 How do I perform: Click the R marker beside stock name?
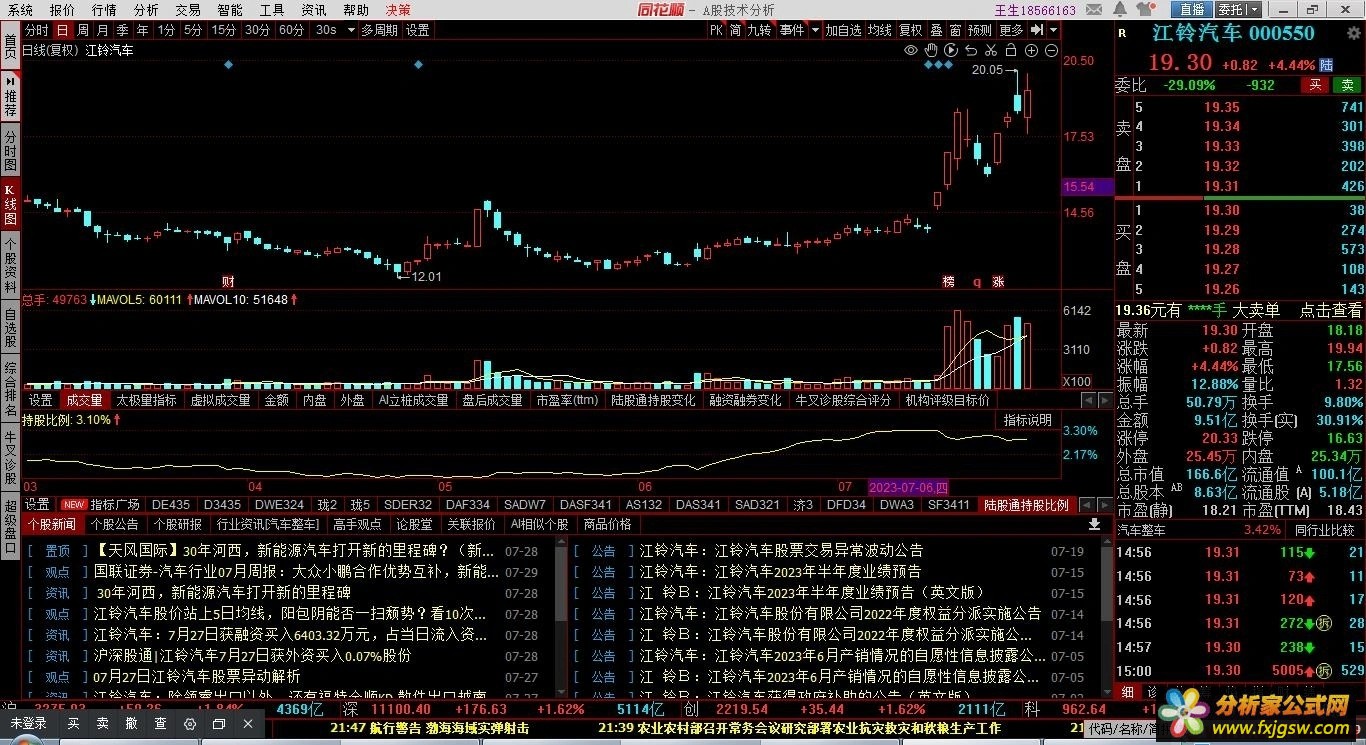1122,33
